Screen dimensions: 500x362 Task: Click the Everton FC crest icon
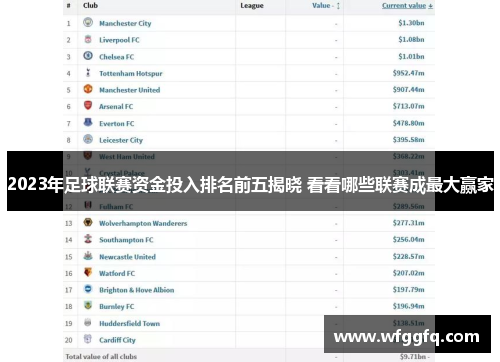88,122
